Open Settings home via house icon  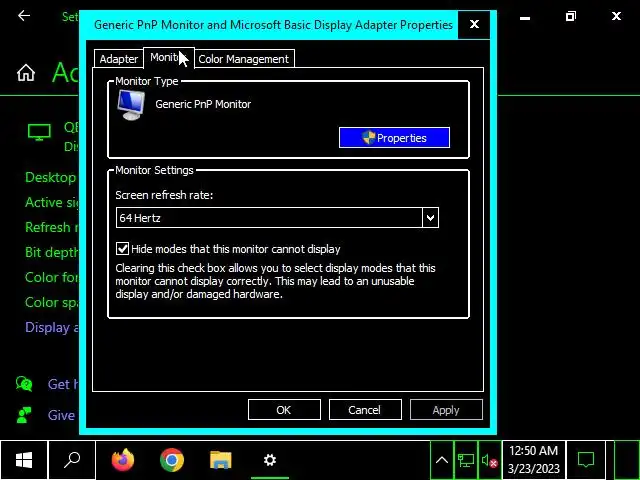[x=26, y=73]
